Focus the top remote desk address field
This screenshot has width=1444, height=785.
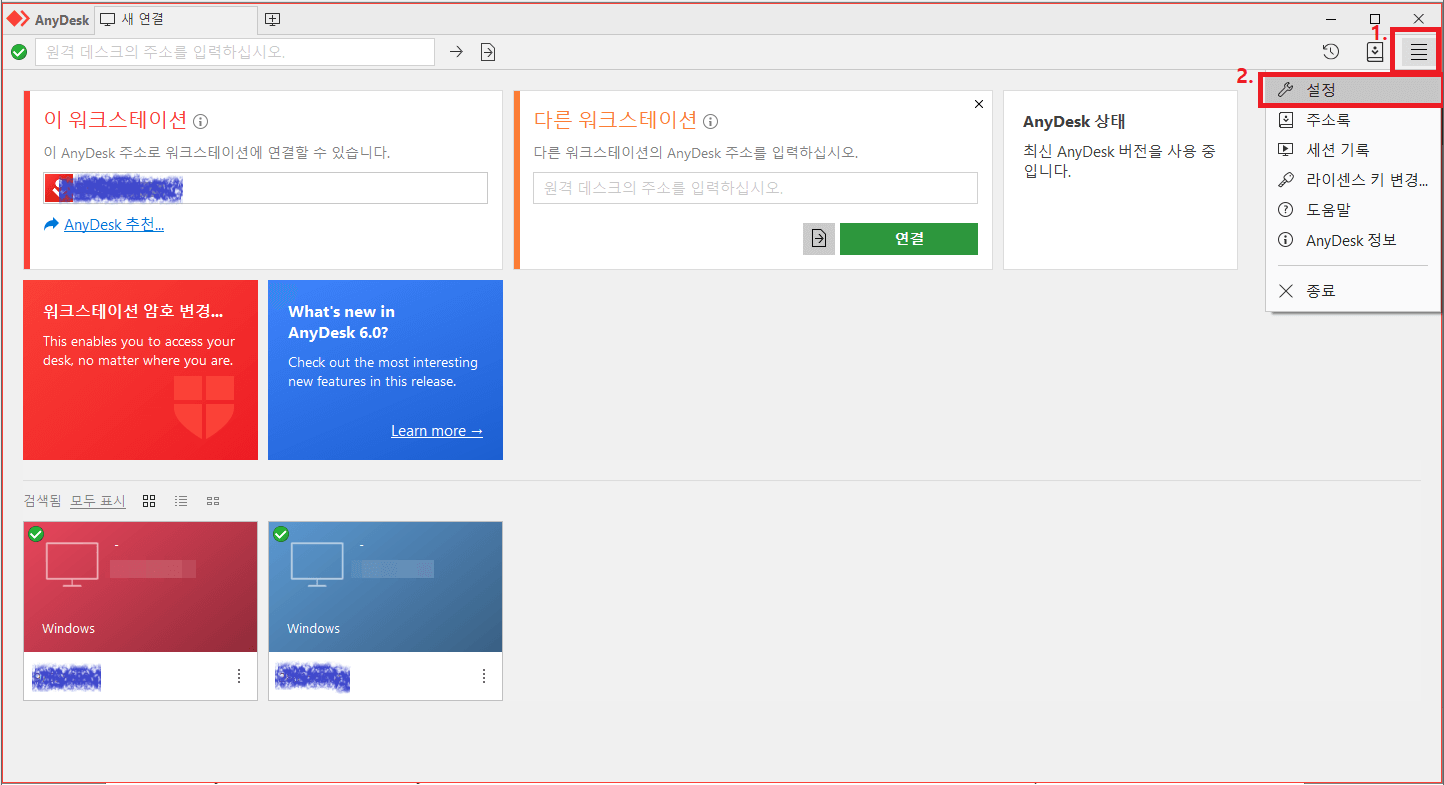click(235, 52)
